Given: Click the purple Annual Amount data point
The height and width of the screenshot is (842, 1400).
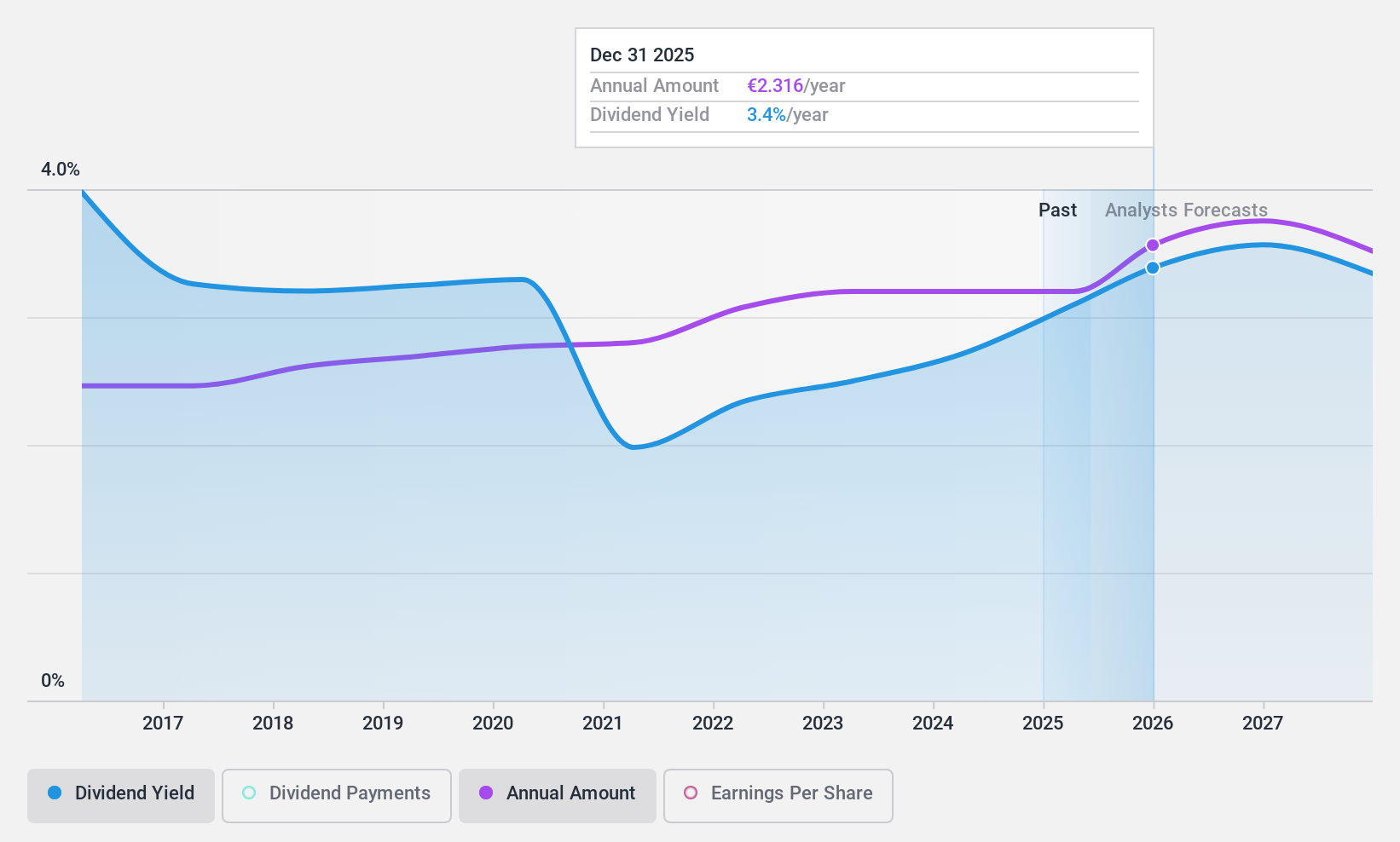Looking at the screenshot, I should coord(1153,245).
